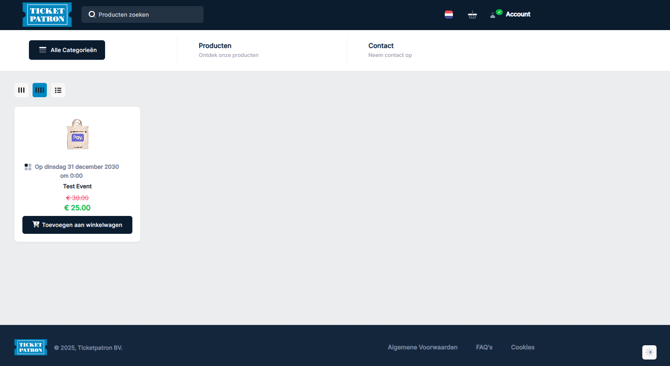This screenshot has width=670, height=366.
Task: Click Toevoegen aan winkelwagen button
Action: click(x=77, y=225)
